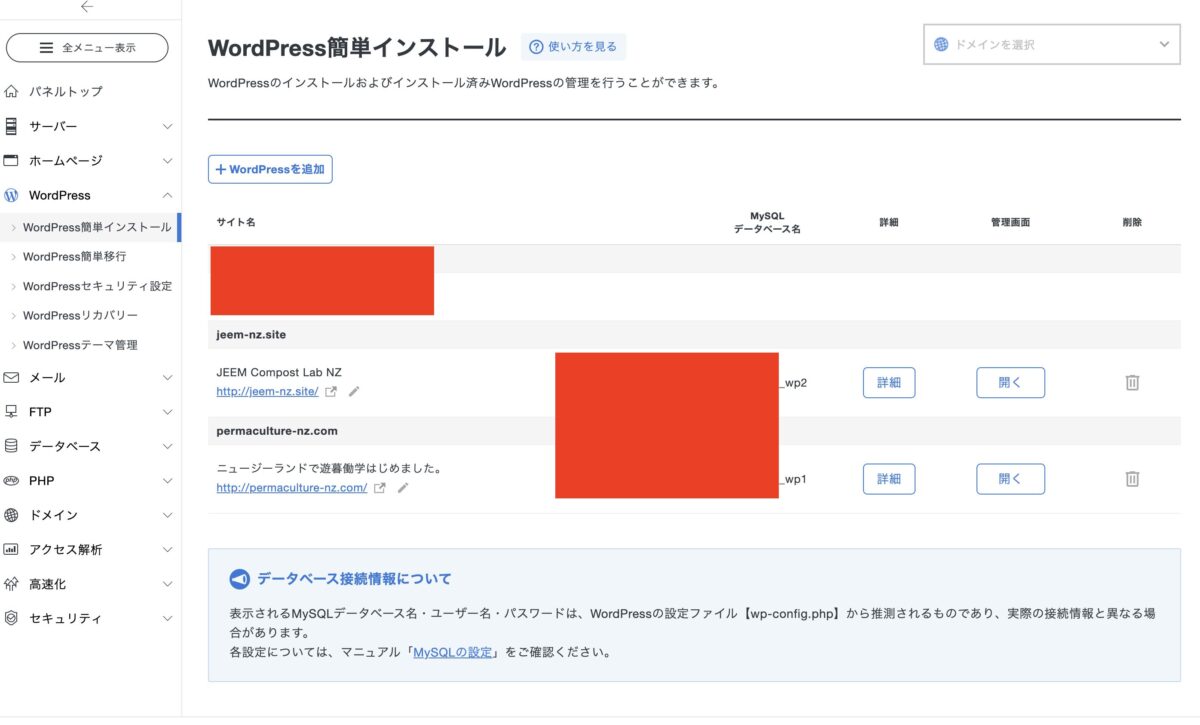Screen dimensions: 1200x725
Task: Select WordPressリカバリー in the sidebar
Action: pos(80,315)
